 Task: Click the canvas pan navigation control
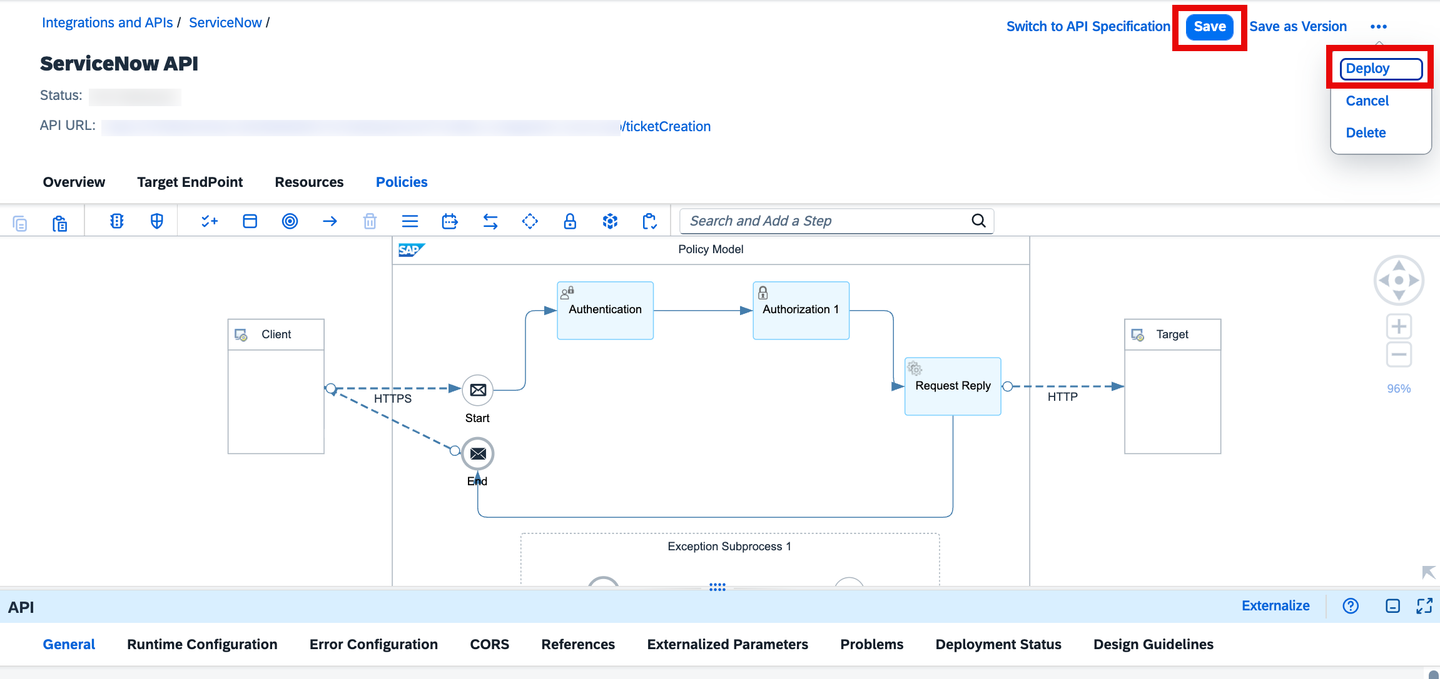coord(1399,281)
